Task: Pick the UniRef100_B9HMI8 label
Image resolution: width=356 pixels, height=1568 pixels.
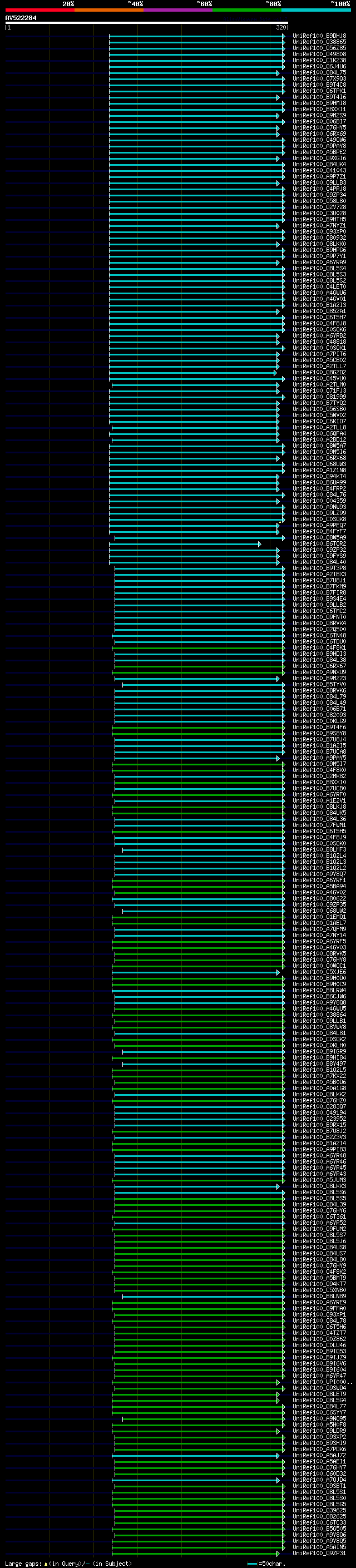Action: (319, 103)
